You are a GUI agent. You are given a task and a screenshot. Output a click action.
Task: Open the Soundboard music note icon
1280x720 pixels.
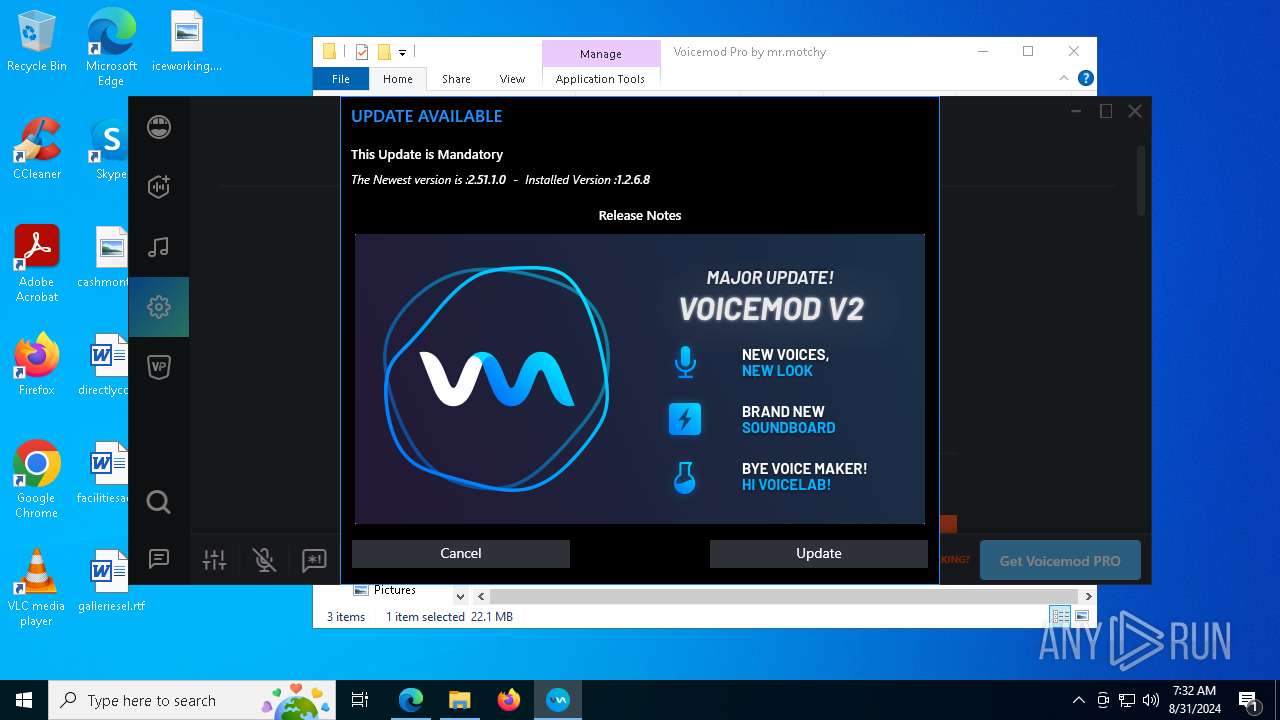pyautogui.click(x=159, y=247)
